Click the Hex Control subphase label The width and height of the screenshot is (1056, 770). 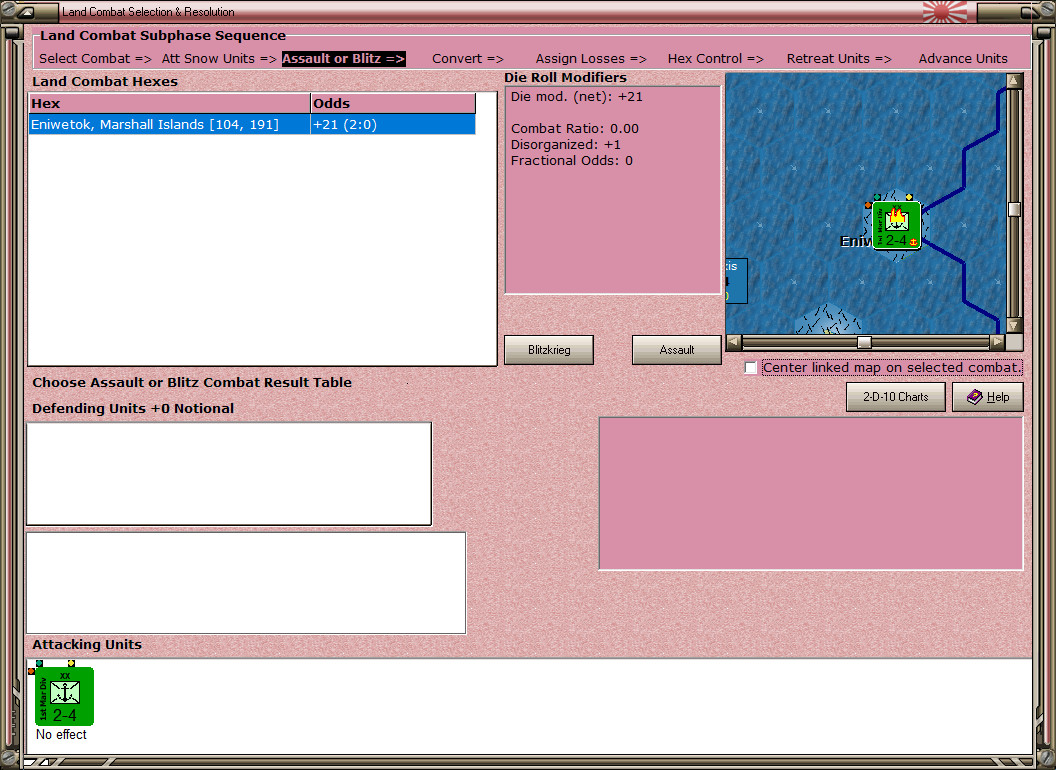715,59
